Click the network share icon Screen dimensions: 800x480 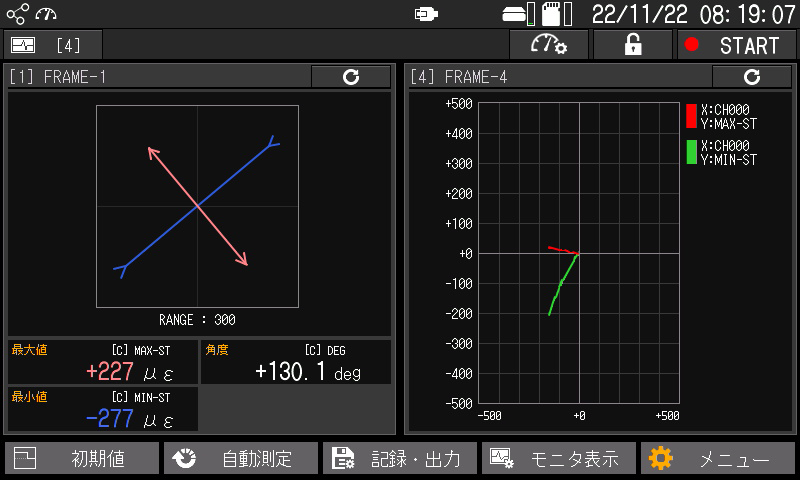click(17, 14)
